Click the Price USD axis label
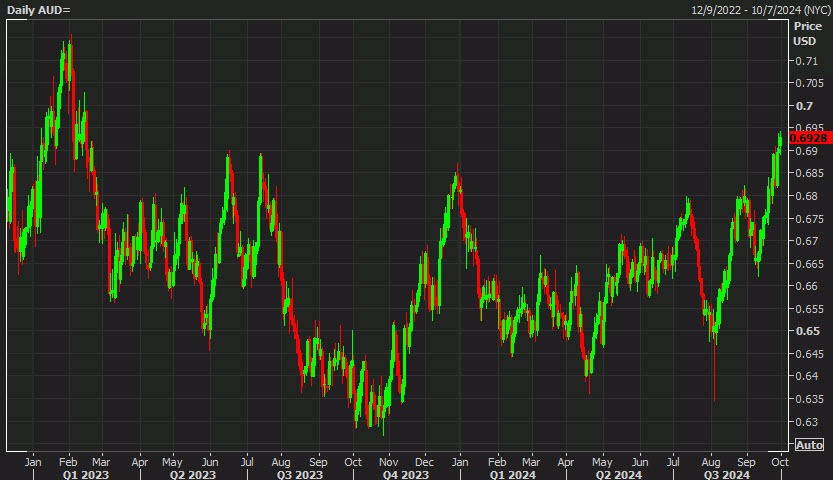The image size is (833, 480). tap(808, 33)
